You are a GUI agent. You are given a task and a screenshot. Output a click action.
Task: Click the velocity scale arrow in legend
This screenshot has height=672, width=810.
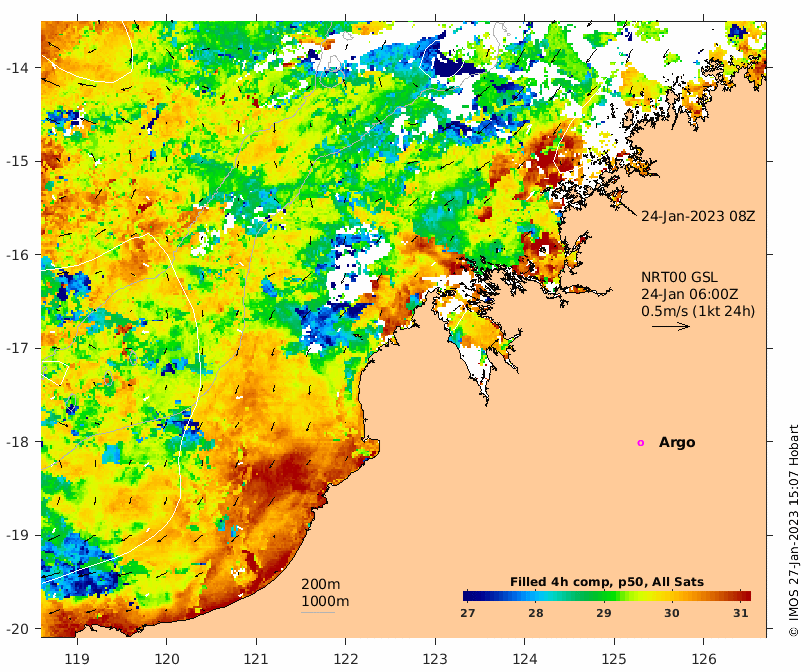671,326
